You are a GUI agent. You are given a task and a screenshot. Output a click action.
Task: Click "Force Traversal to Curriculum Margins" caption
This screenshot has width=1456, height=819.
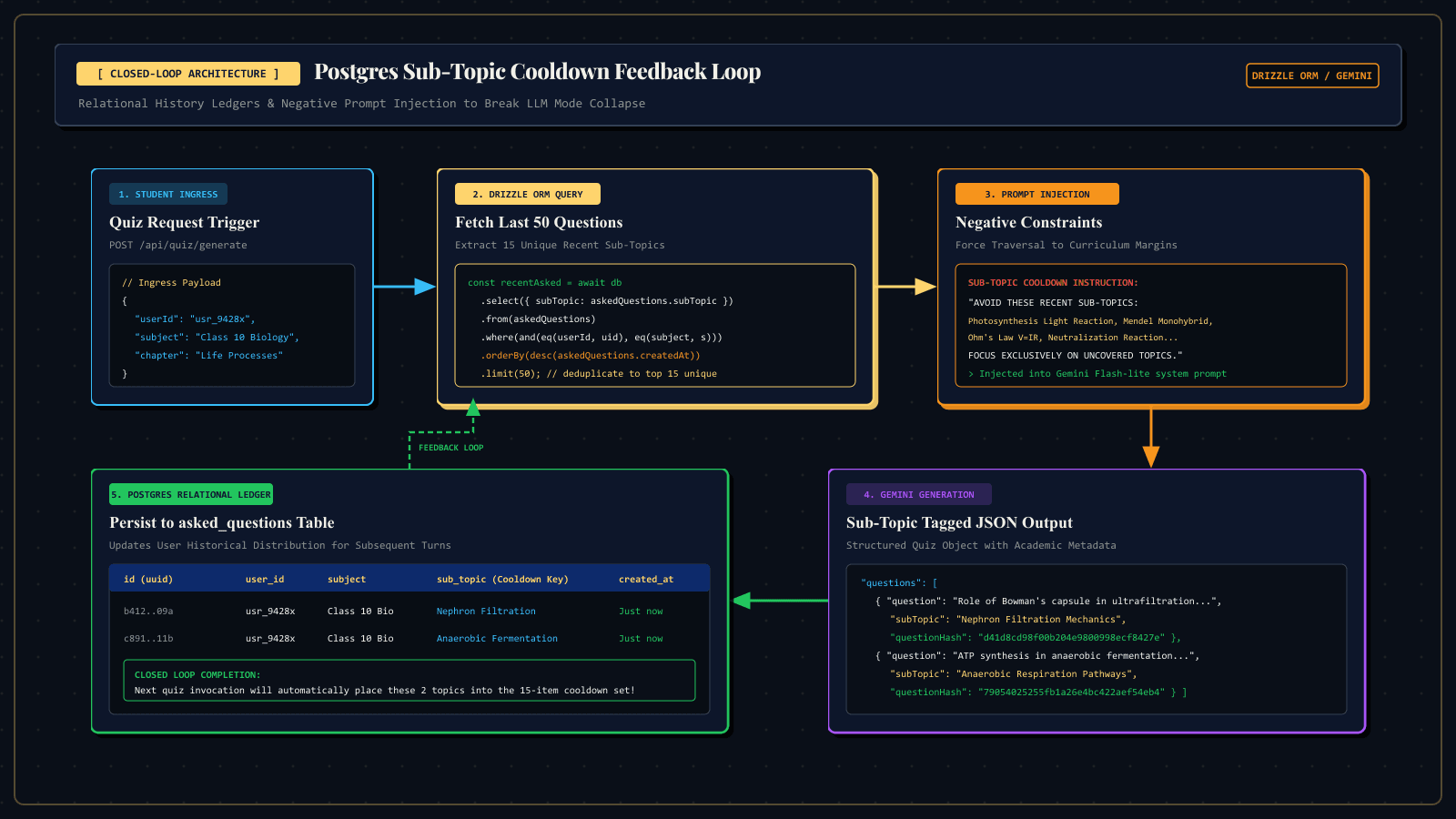(1067, 245)
